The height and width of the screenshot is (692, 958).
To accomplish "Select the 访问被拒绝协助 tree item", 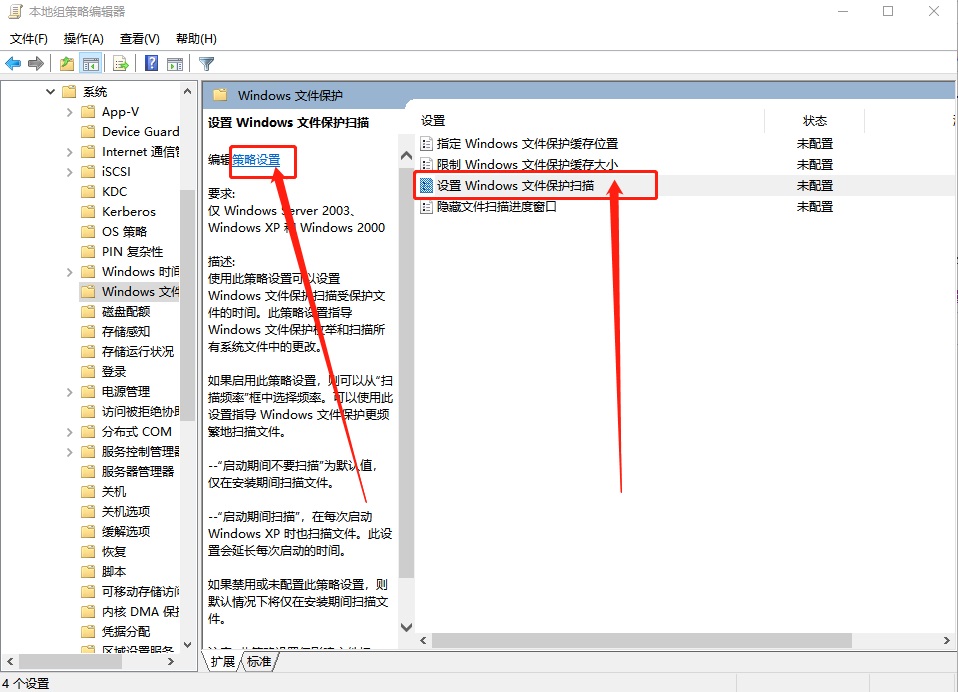I will 141,412.
